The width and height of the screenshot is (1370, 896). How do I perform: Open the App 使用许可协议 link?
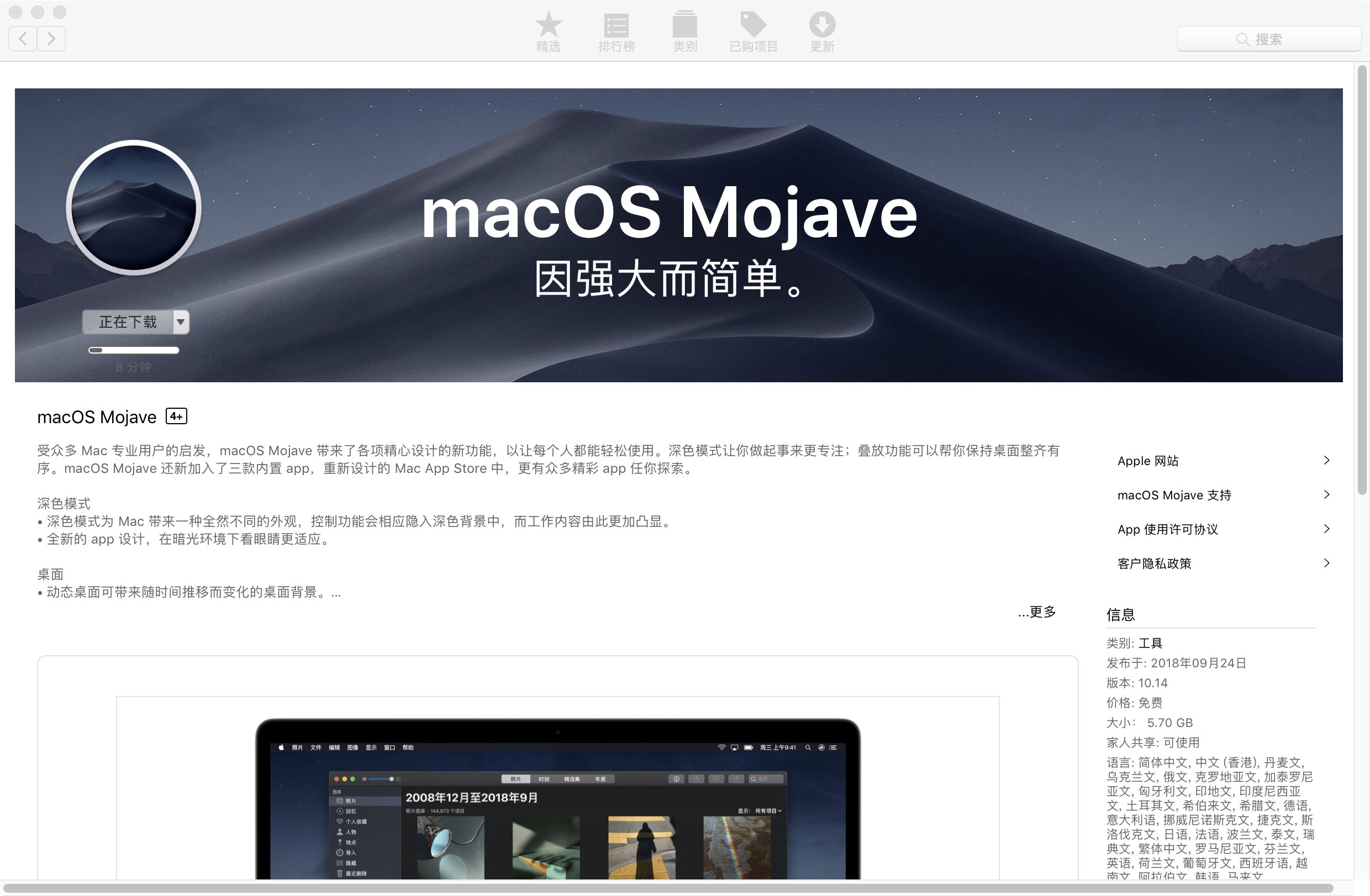(x=1167, y=529)
